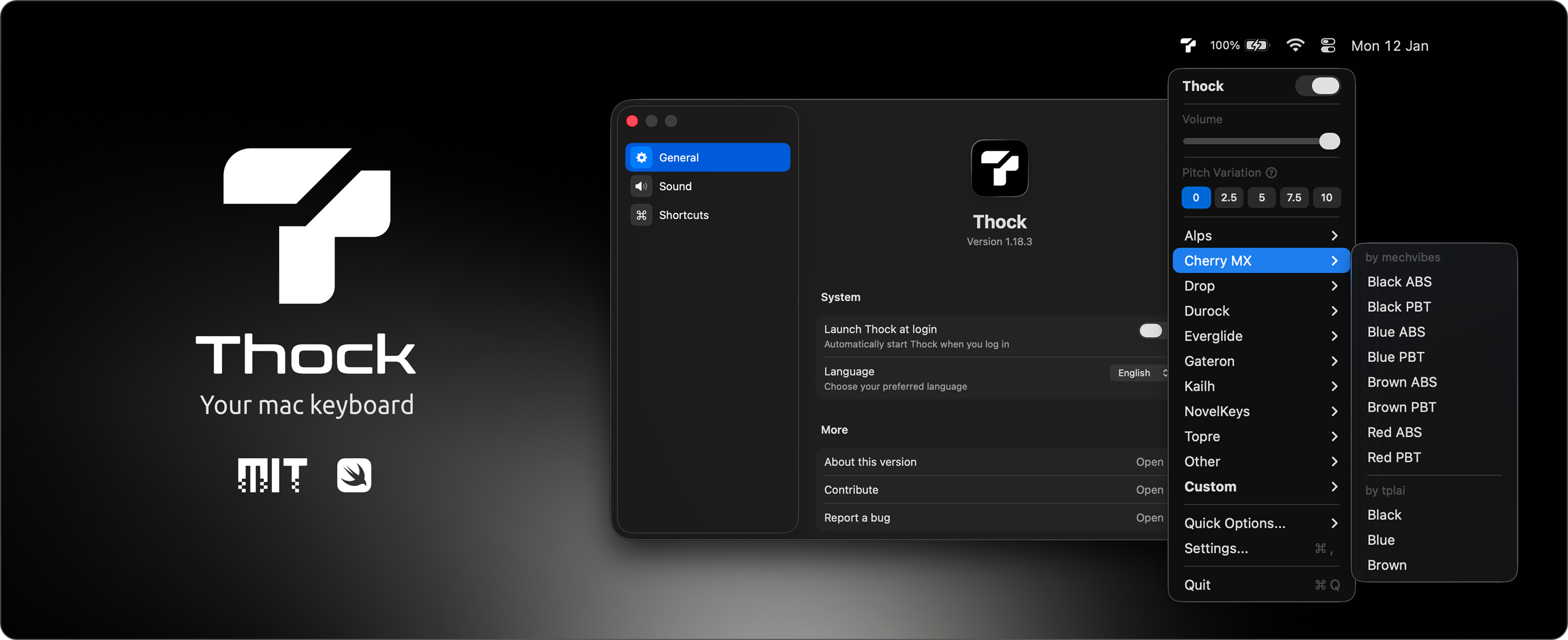Click the General gear icon in sidebar
This screenshot has width=1568, height=640.
coord(641,158)
